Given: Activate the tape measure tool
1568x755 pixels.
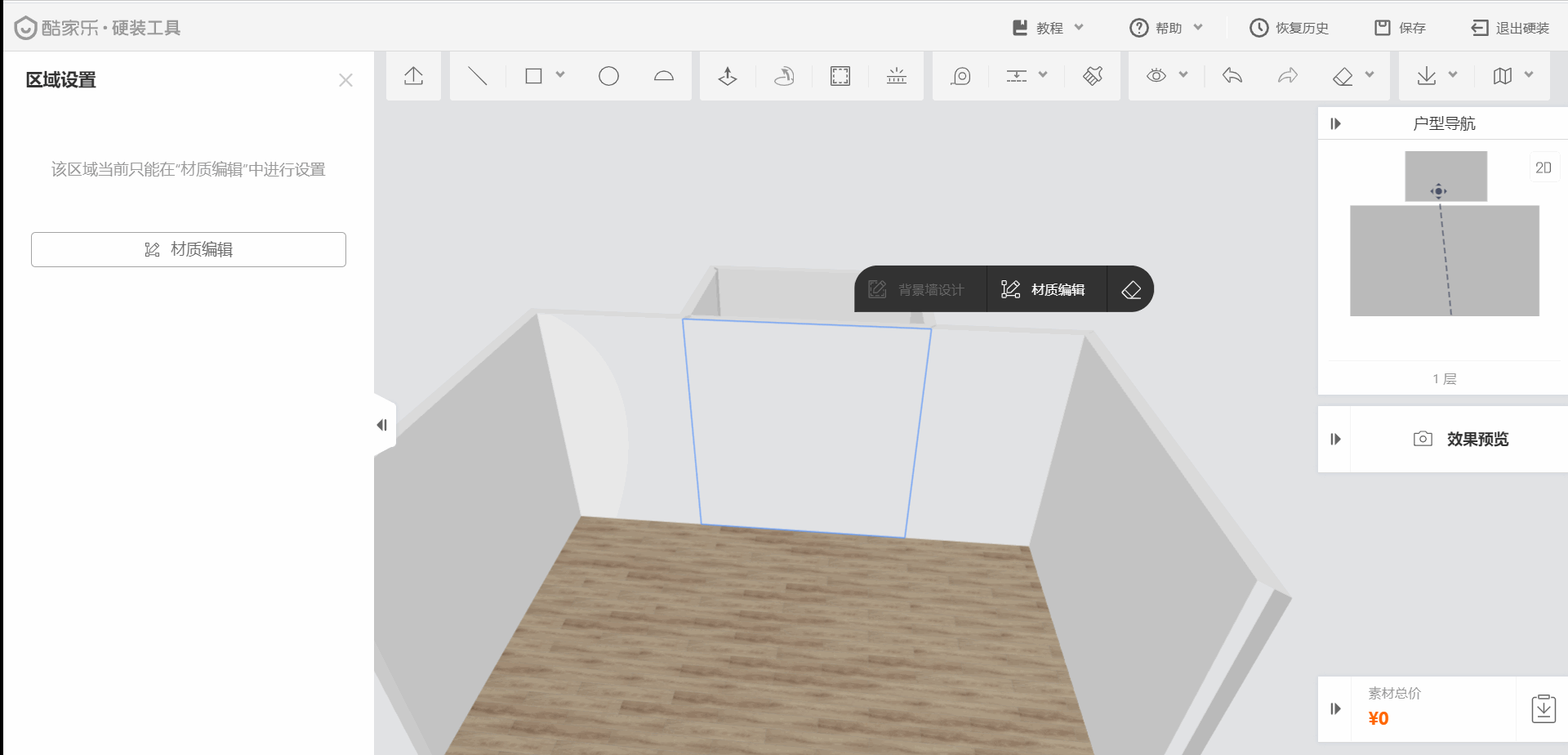Looking at the screenshot, I should tap(961, 76).
